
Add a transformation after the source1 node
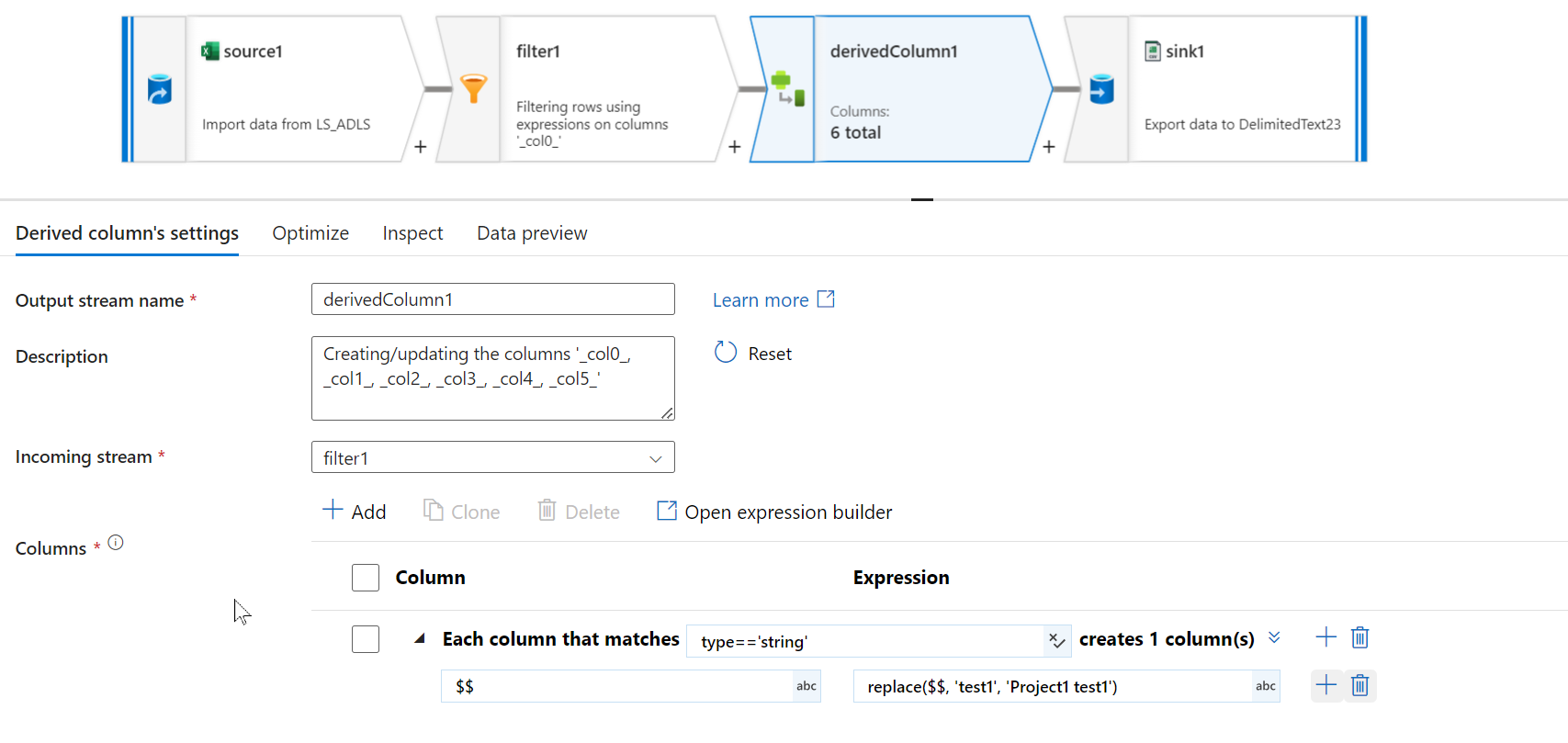421,147
